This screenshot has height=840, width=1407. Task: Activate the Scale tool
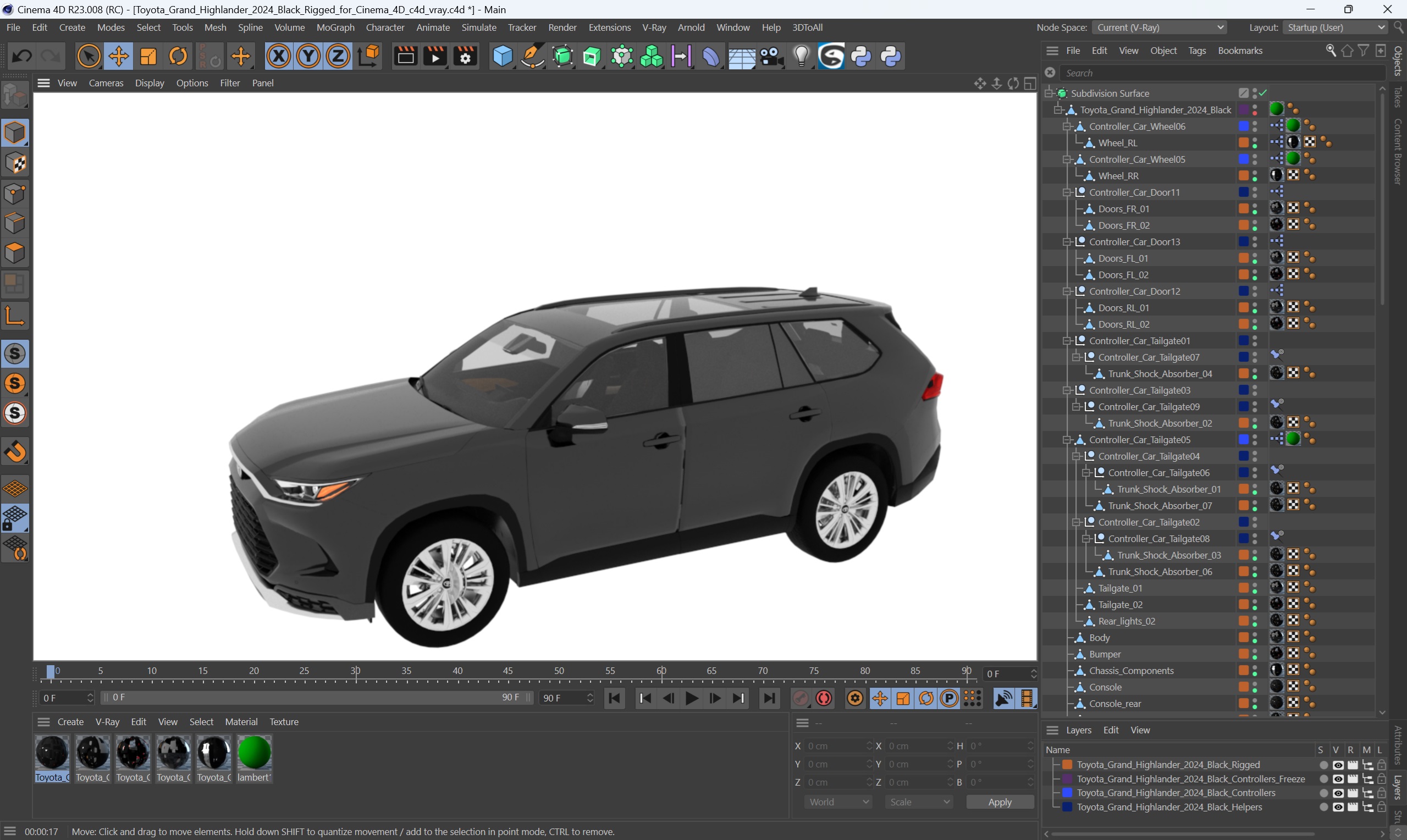pyautogui.click(x=148, y=56)
